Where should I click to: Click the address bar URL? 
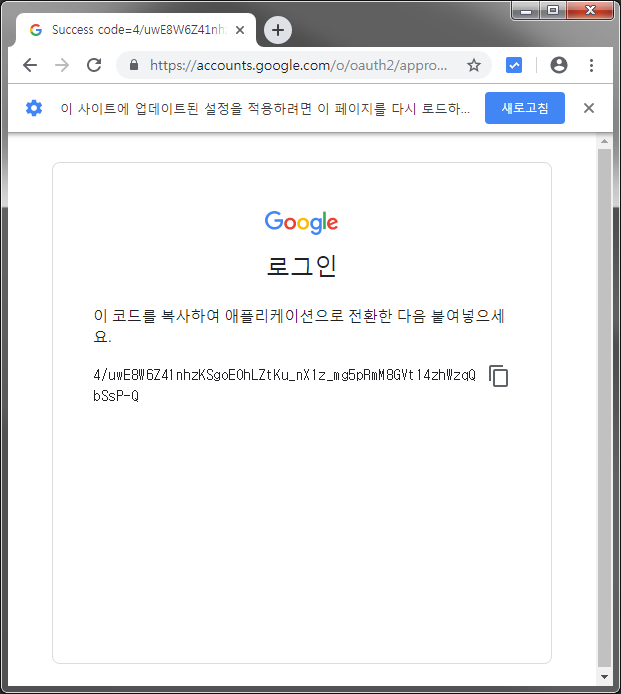pyautogui.click(x=298, y=65)
